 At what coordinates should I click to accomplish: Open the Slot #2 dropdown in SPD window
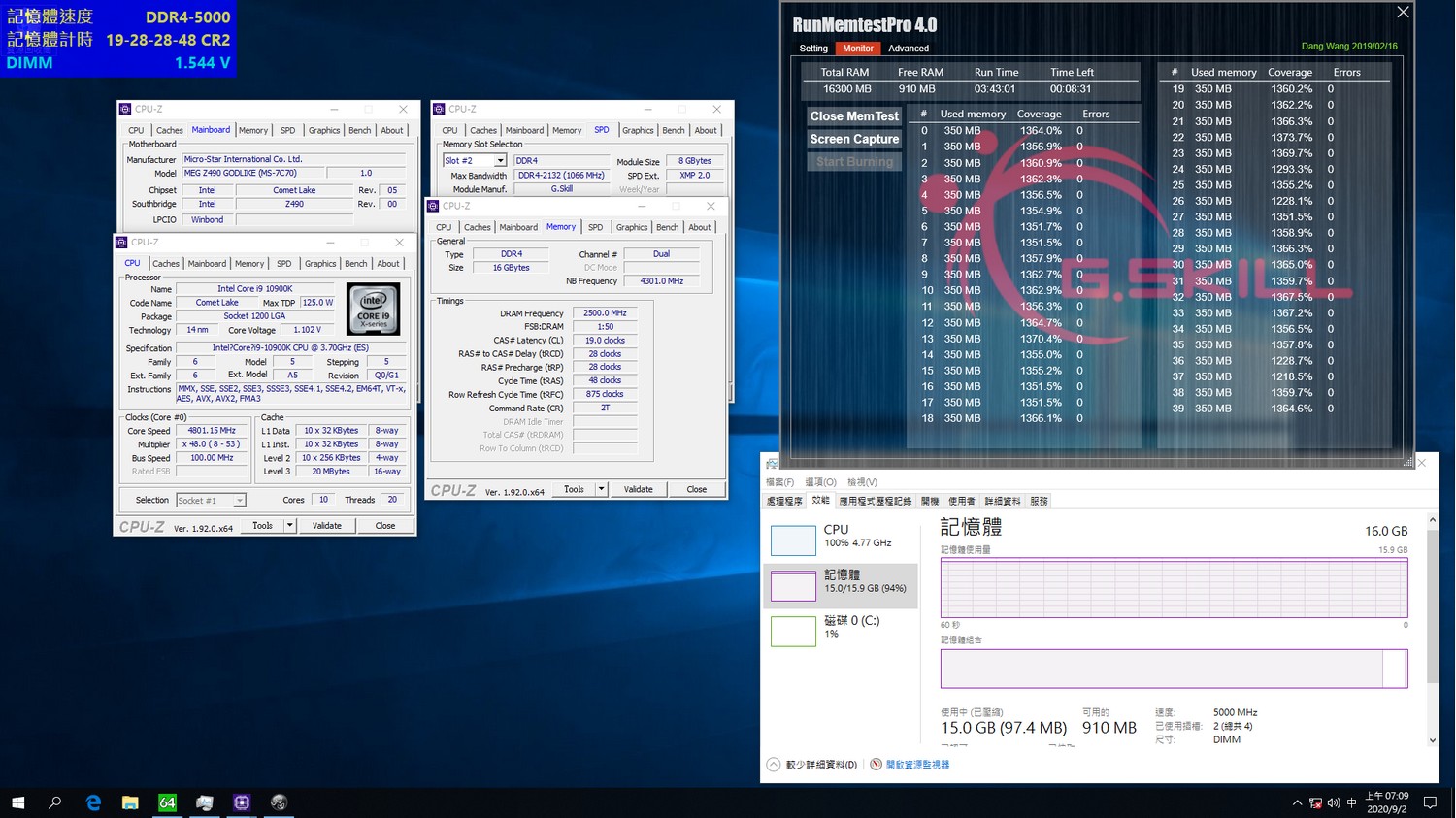pyautogui.click(x=500, y=161)
